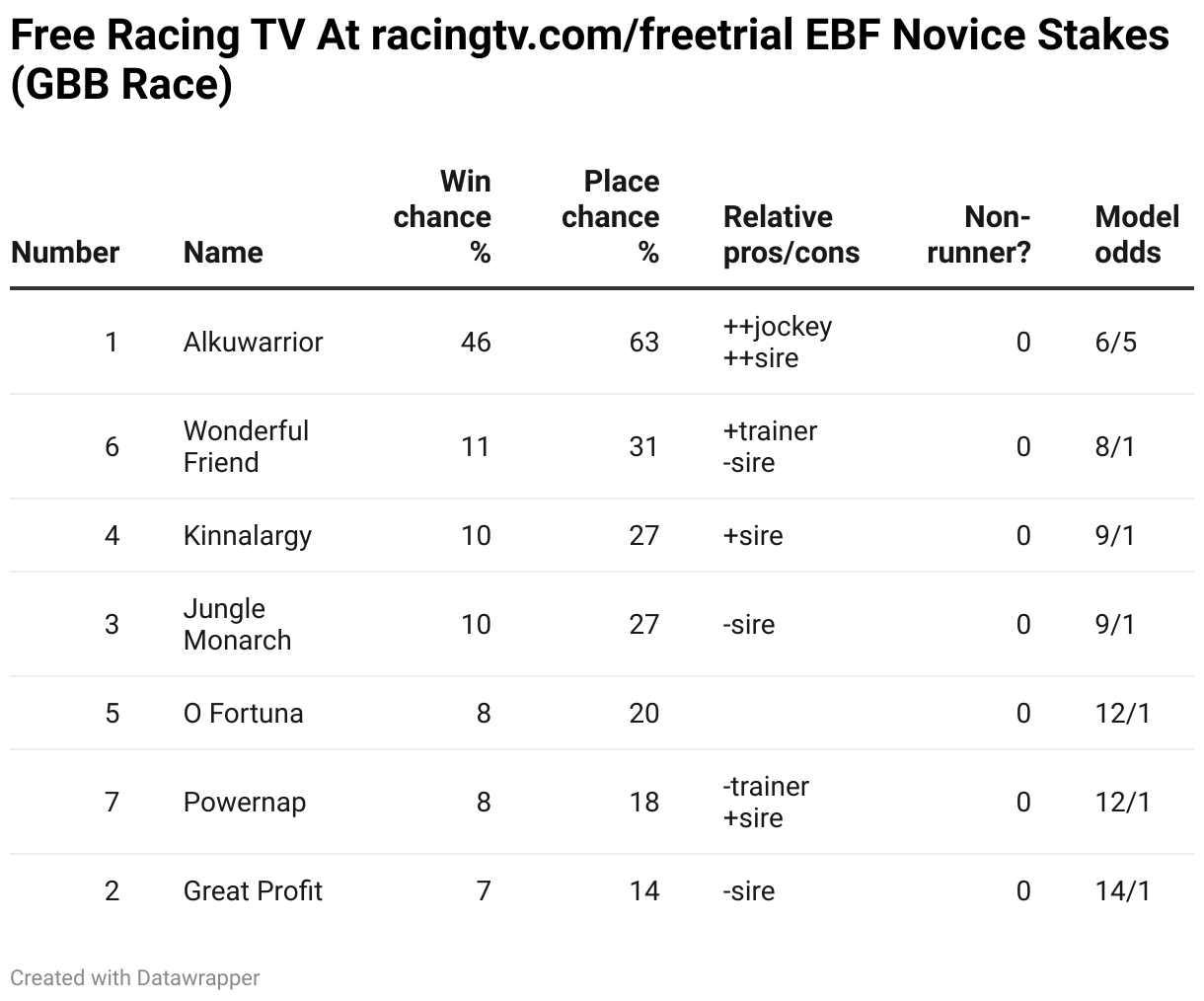Open the Created with Datawrapper link
The height and width of the screenshot is (1001, 1204).
pos(135,977)
